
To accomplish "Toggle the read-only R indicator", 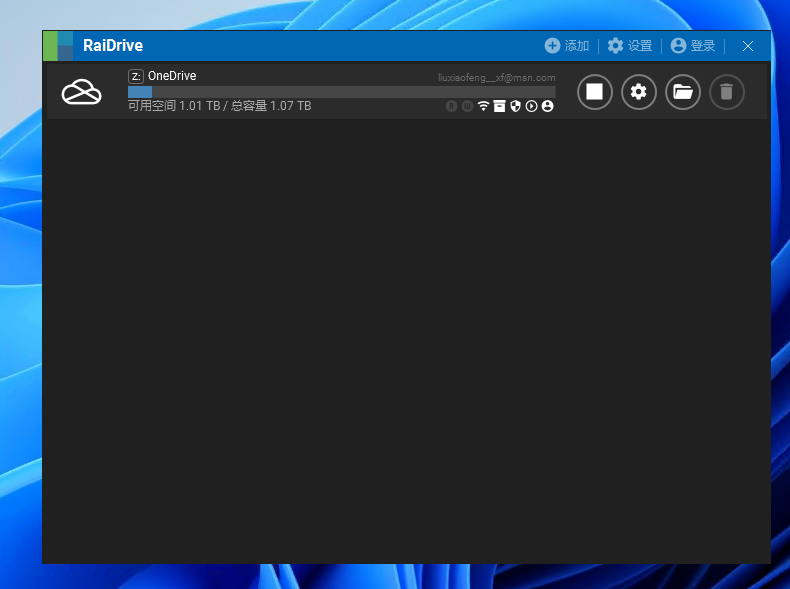I will [x=451, y=106].
